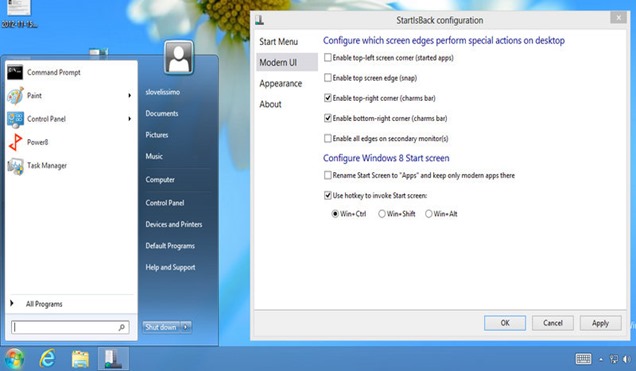Open the Shut down options arrow
The height and width of the screenshot is (371, 636).
[x=186, y=327]
